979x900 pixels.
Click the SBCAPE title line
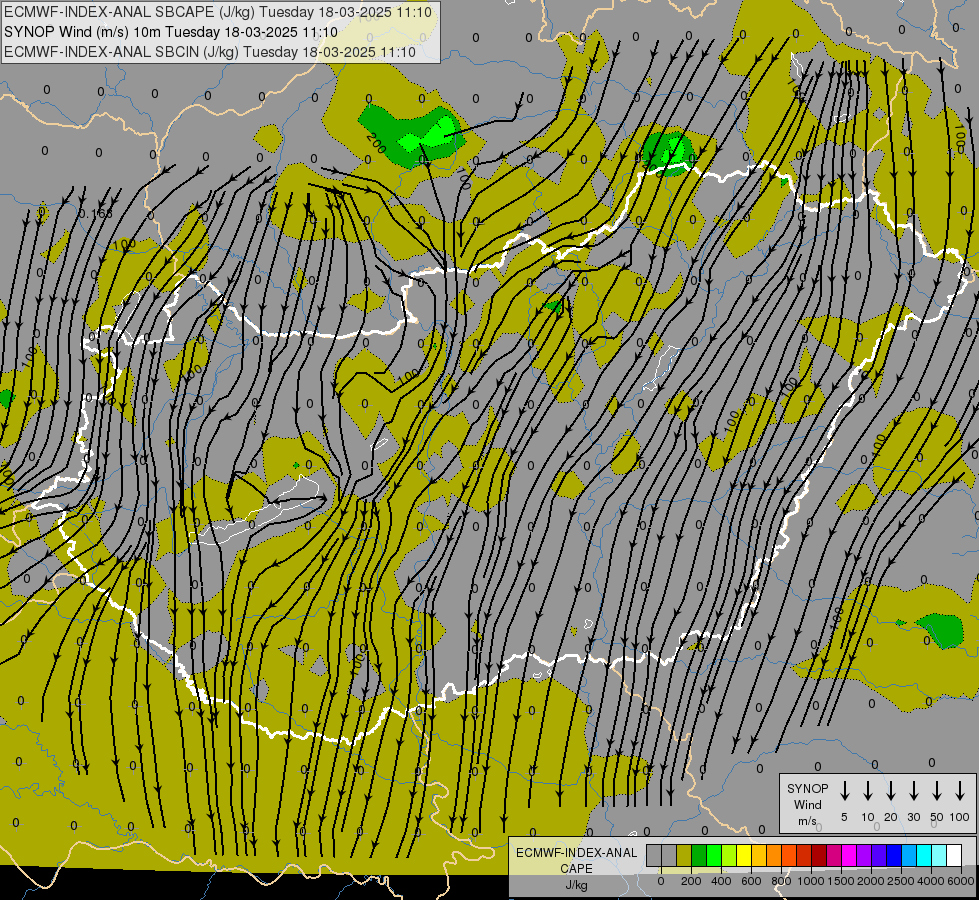(218, 12)
